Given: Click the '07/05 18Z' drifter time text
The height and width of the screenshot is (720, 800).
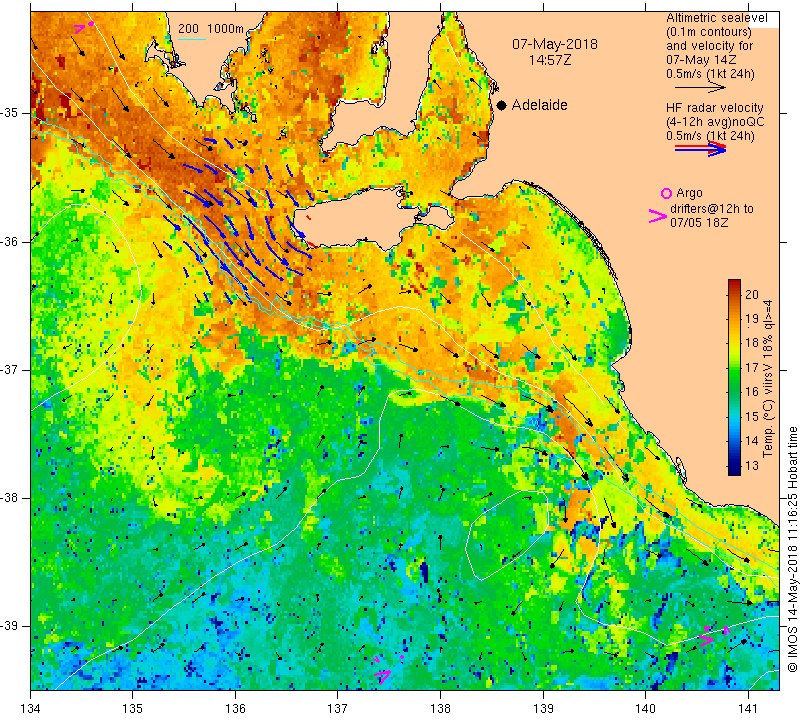Looking at the screenshot, I should tap(699, 223).
